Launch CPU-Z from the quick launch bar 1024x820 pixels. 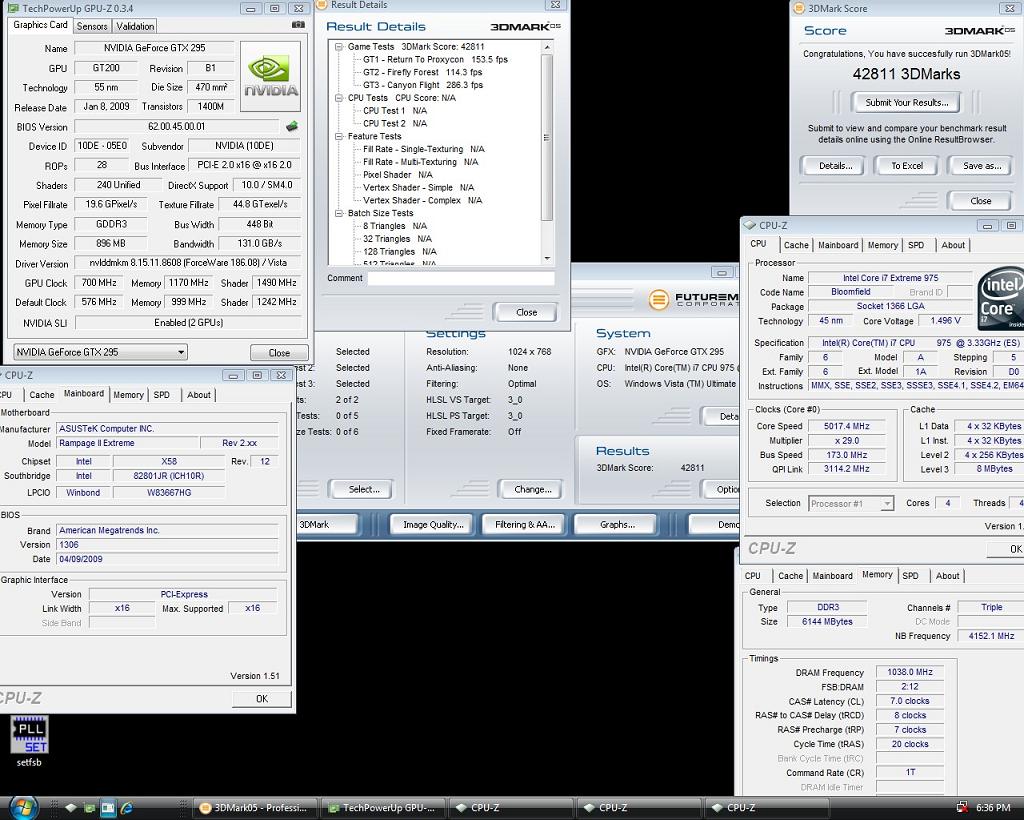coord(71,808)
